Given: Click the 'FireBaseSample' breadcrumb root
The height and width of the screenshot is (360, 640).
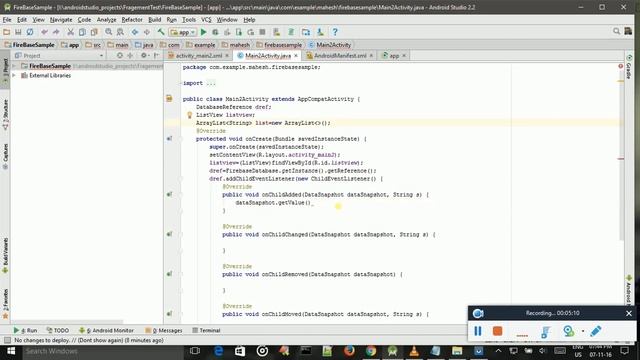Looking at the screenshot, I should pyautogui.click(x=29, y=45).
